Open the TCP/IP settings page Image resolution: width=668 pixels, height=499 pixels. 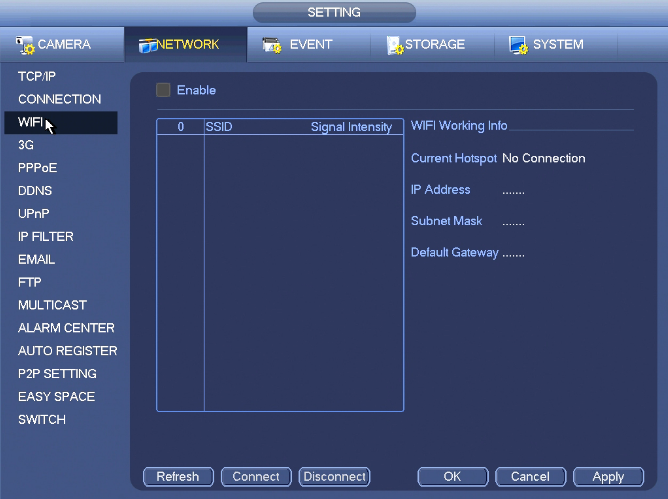(37, 76)
